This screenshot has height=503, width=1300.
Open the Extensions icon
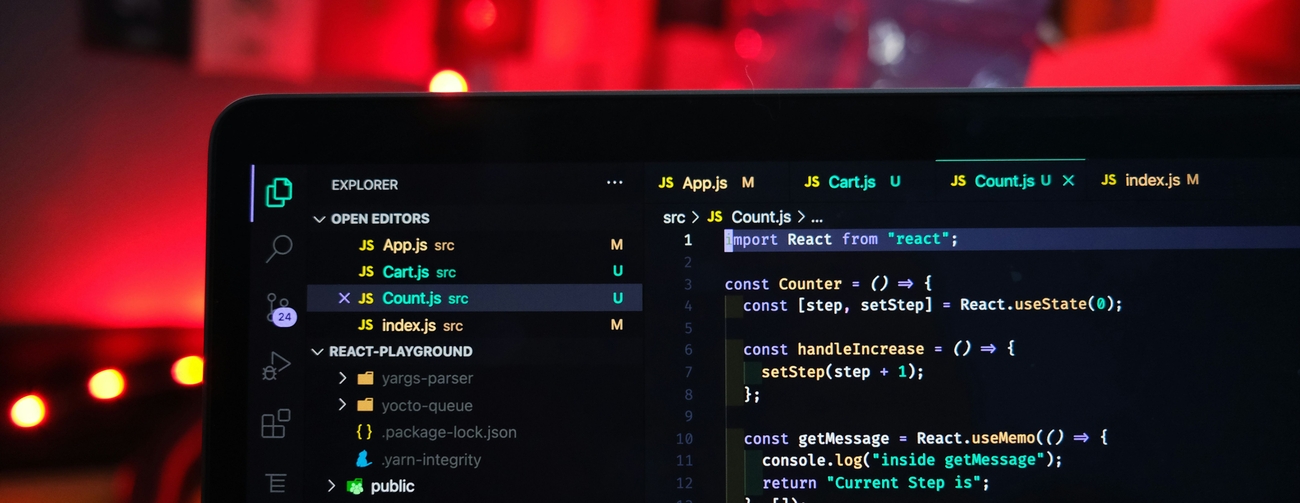tap(276, 424)
